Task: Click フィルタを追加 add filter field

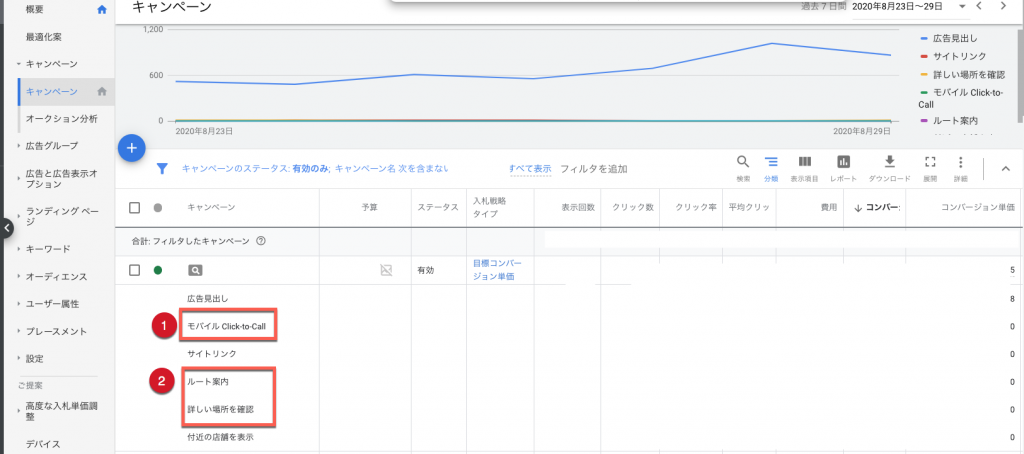Action: pos(594,169)
